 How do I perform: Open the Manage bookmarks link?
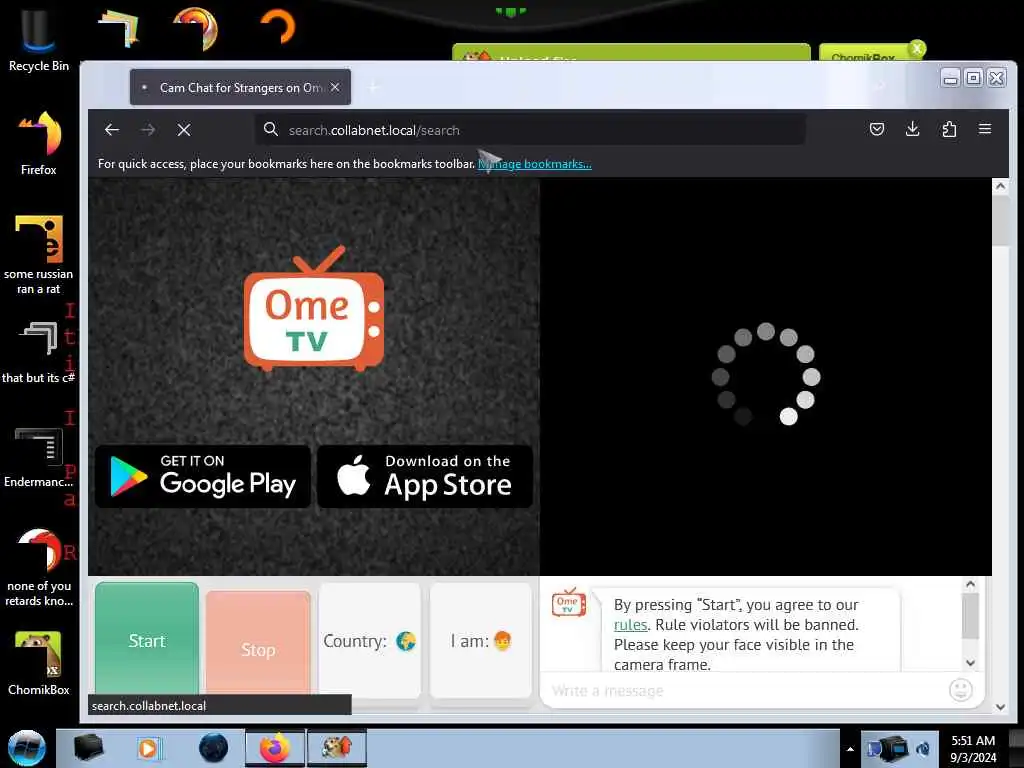[535, 164]
